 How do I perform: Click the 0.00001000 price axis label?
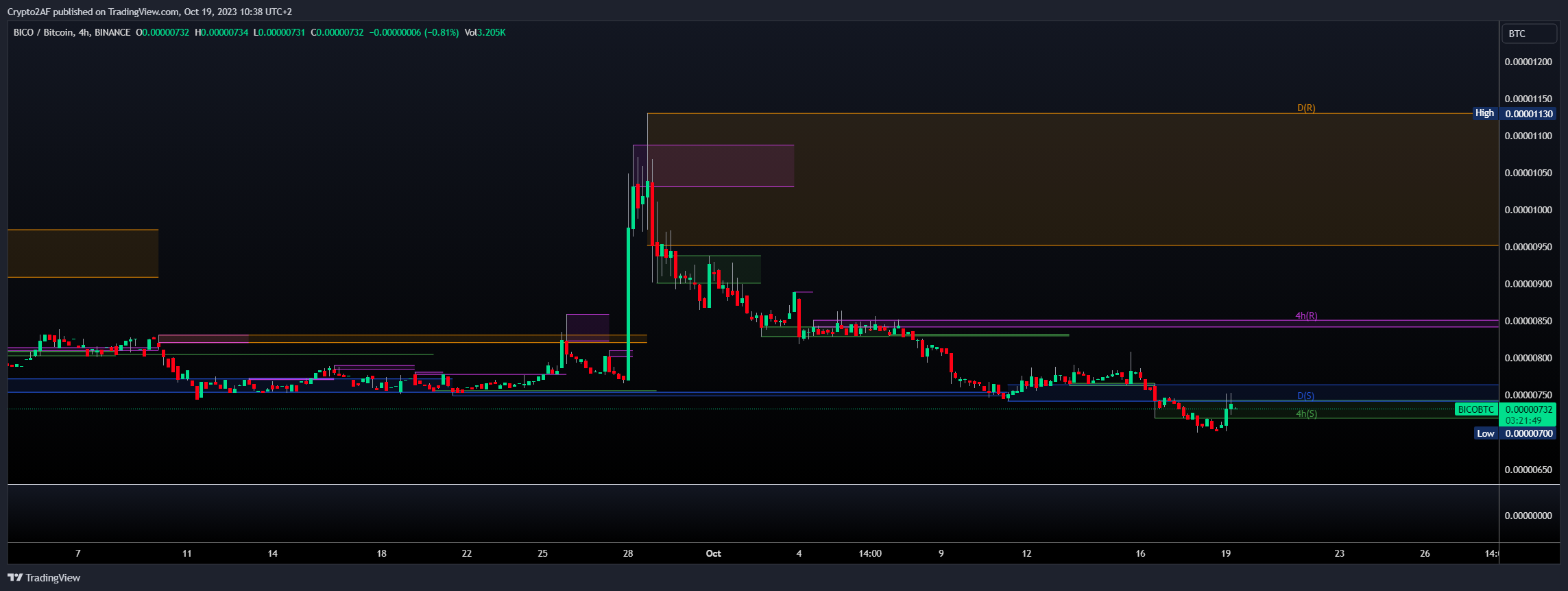coord(1527,210)
